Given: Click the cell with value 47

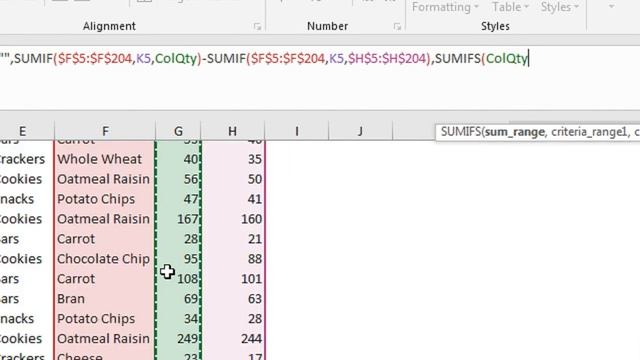Looking at the screenshot, I should (x=178, y=199).
